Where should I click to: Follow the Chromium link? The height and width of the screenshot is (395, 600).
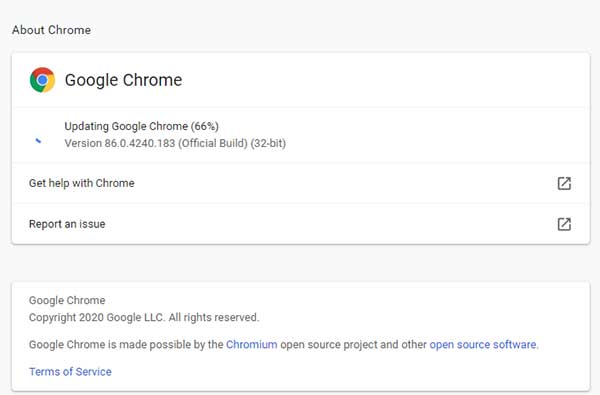point(251,344)
